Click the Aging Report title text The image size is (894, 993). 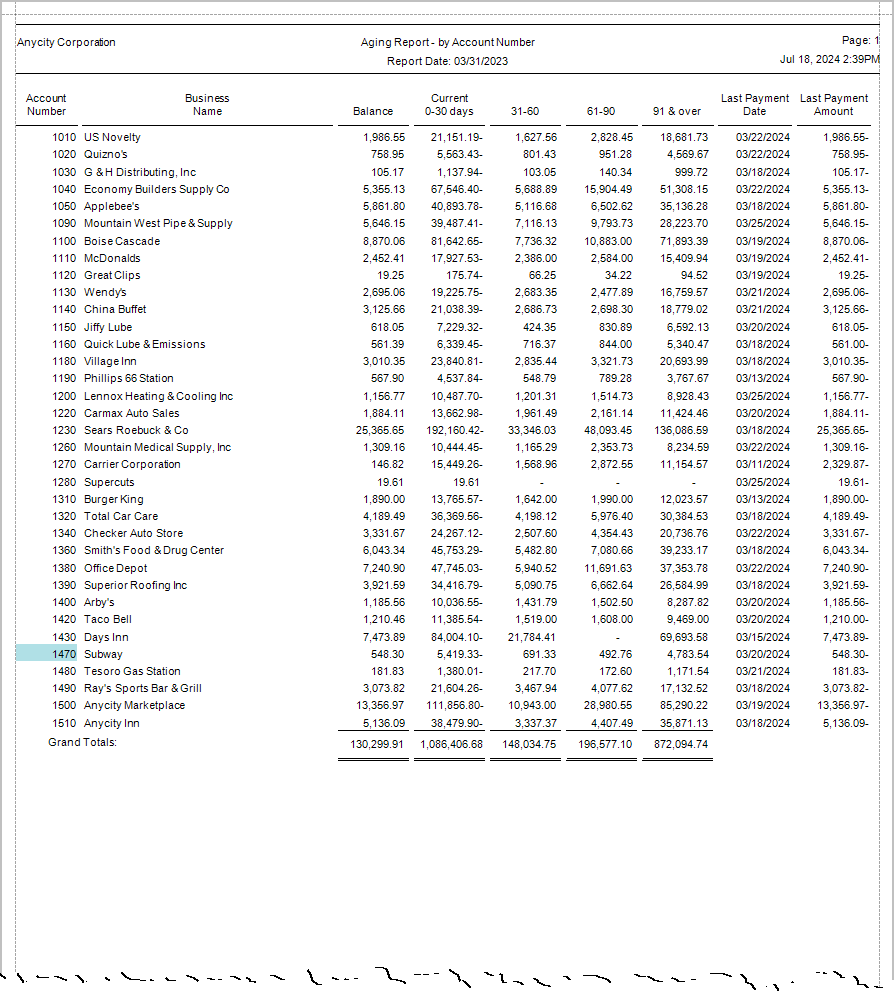448,42
